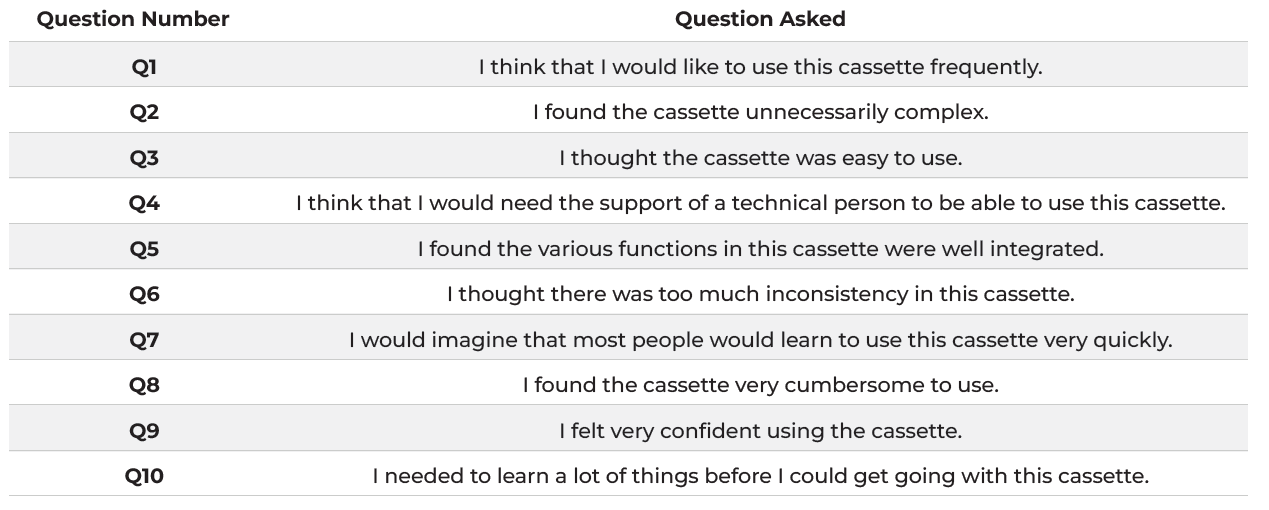
Task: Select the Q8 row label
Action: point(144,385)
